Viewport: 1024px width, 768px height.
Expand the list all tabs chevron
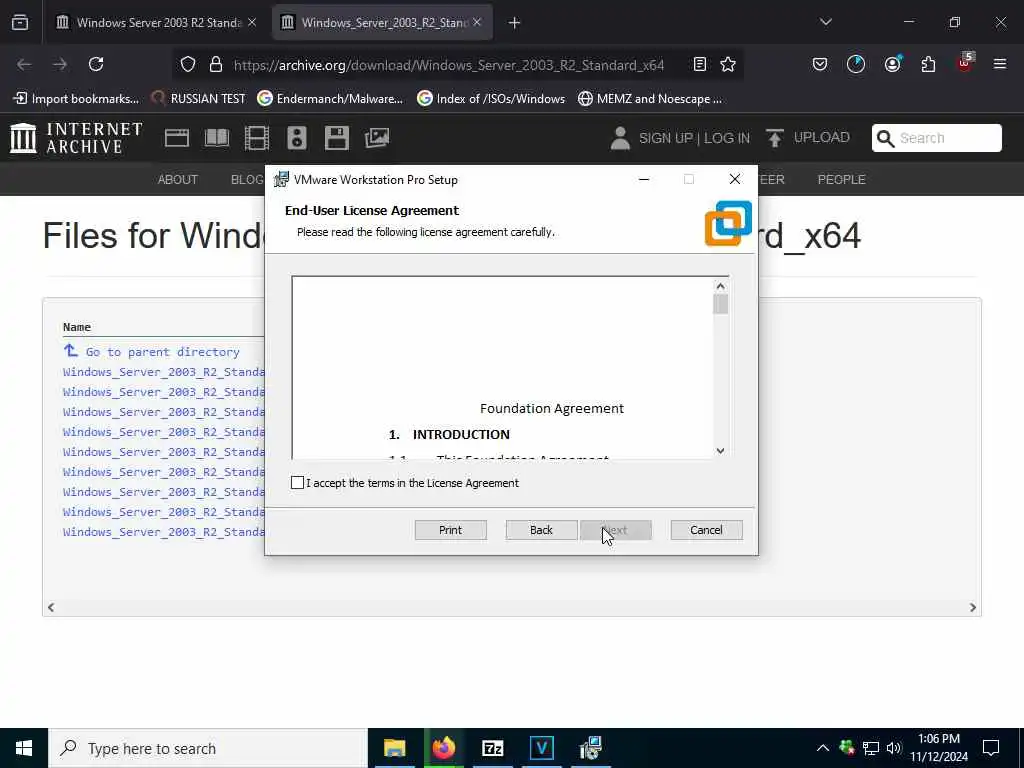[x=825, y=22]
